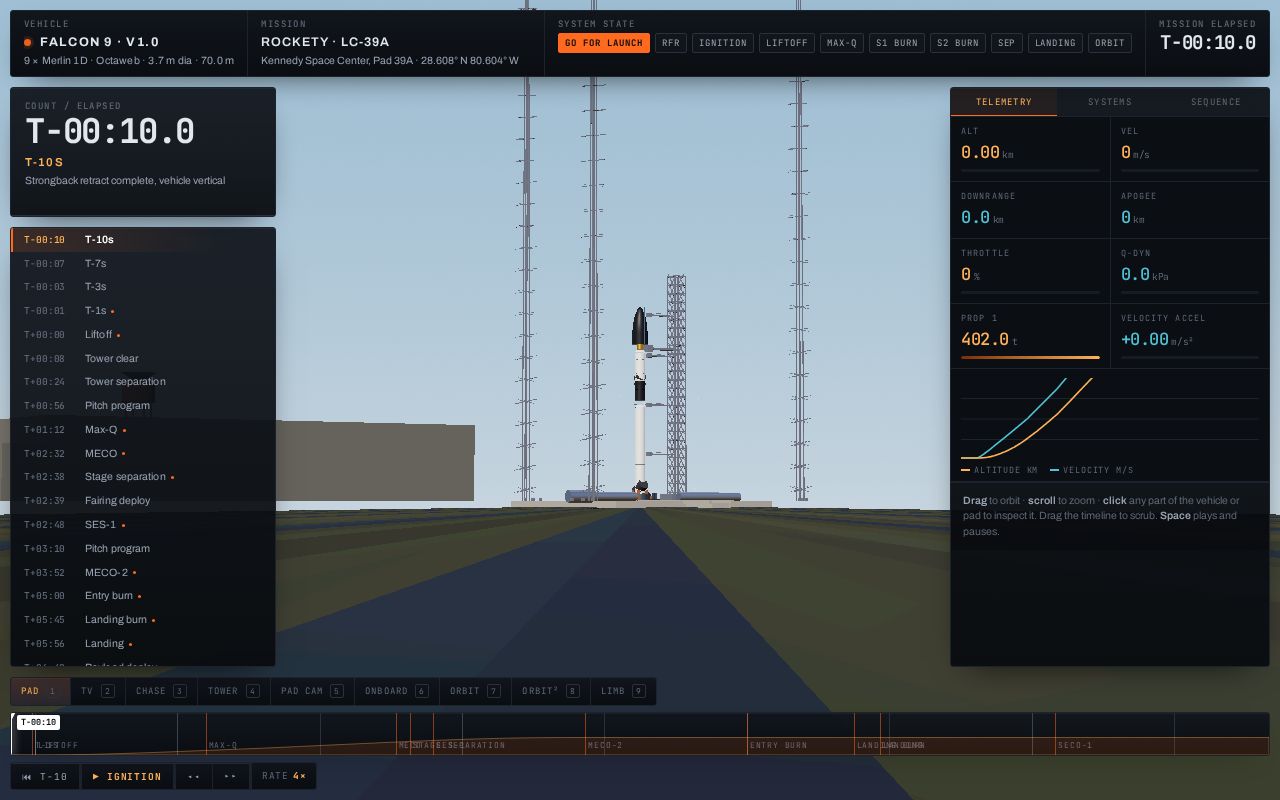Click the SECO-1 timeline marker
Screen dimensions: 1280x800
(x=1075, y=745)
